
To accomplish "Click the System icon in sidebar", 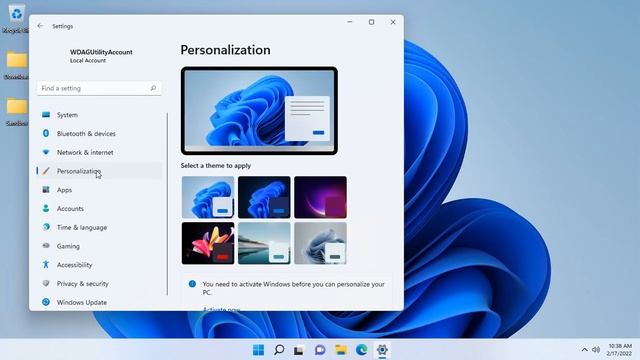I will point(46,115).
